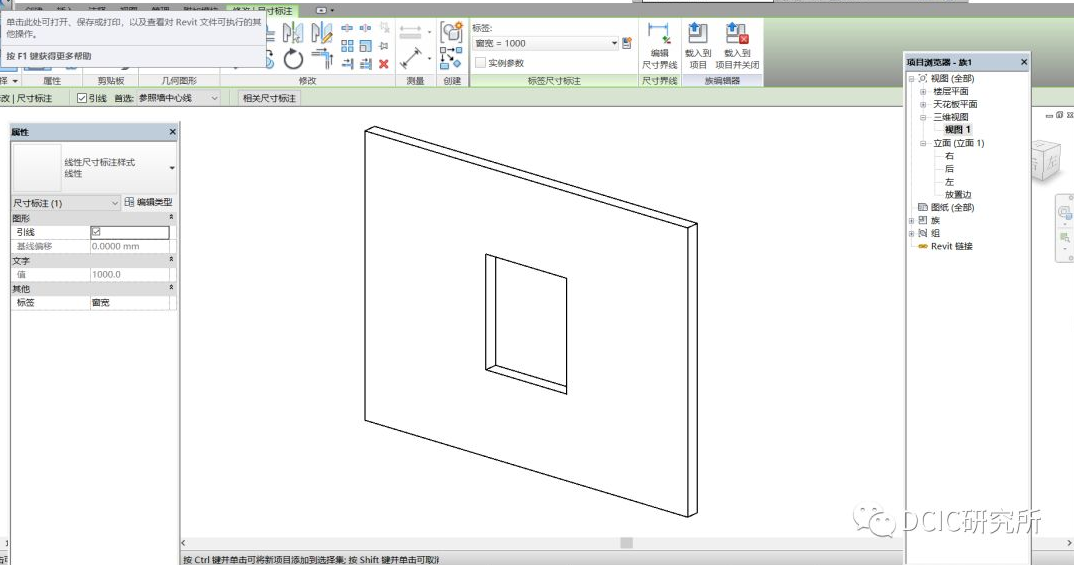Select the 放置边 elevation view
Screen dimensions: 1074x565
click(x=958, y=194)
